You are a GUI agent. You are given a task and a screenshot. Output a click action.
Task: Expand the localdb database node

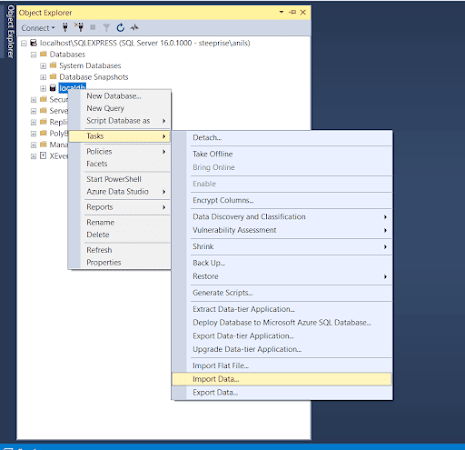click(43, 89)
